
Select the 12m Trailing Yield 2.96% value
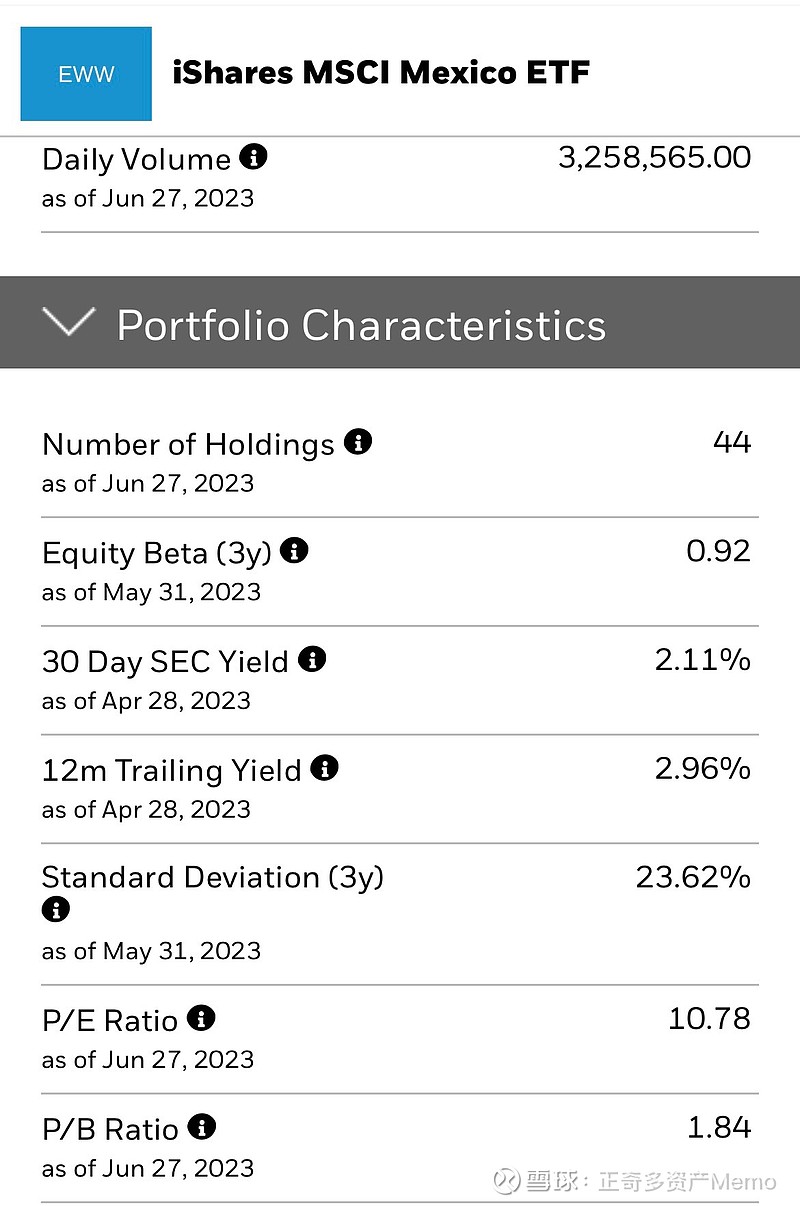(702, 768)
